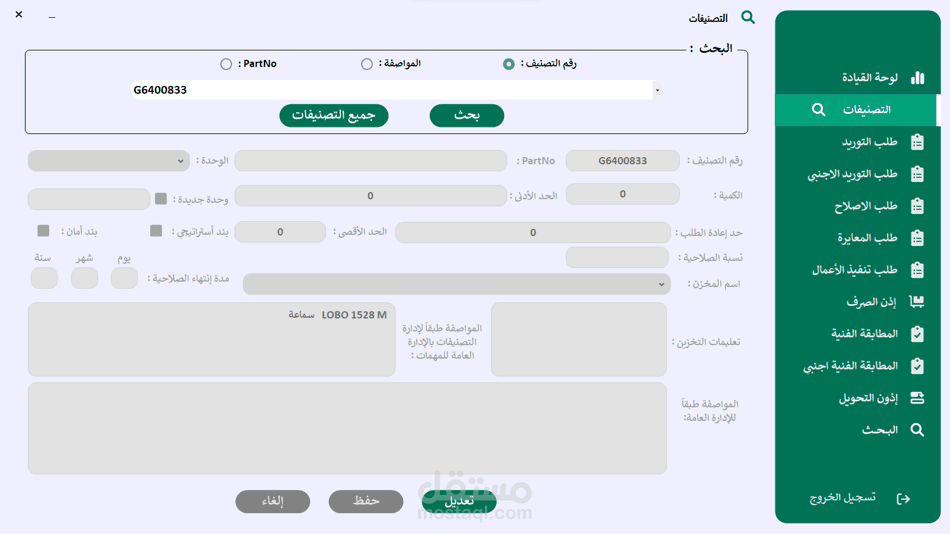Click specification box containing LOBO 1528 M
The image size is (950, 534).
coord(211,339)
